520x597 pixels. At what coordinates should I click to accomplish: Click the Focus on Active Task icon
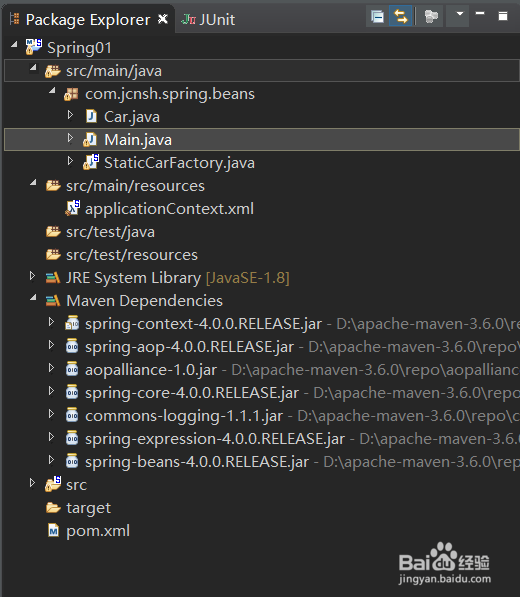point(431,16)
